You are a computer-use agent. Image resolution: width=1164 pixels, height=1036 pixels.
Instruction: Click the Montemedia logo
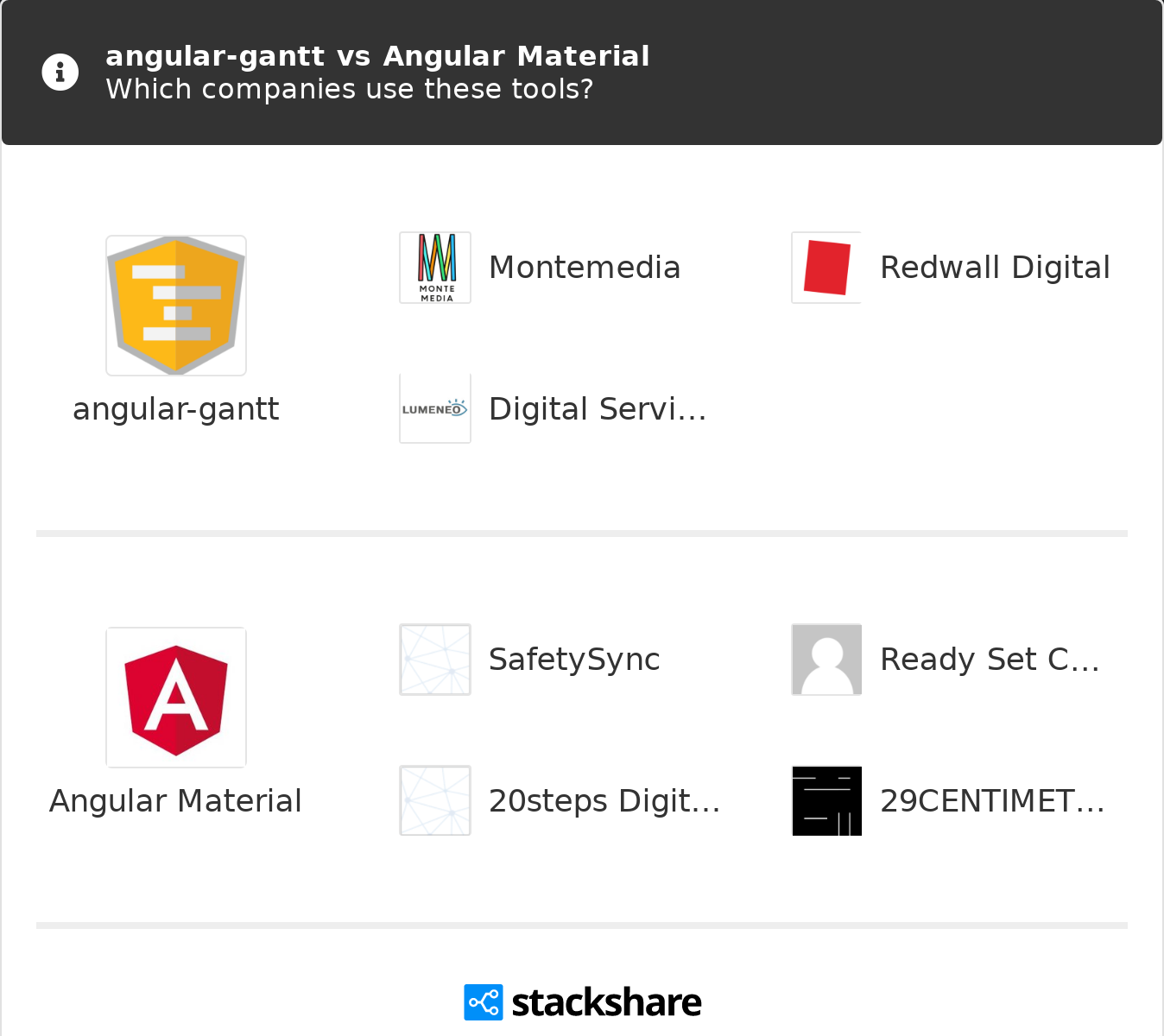tap(434, 267)
